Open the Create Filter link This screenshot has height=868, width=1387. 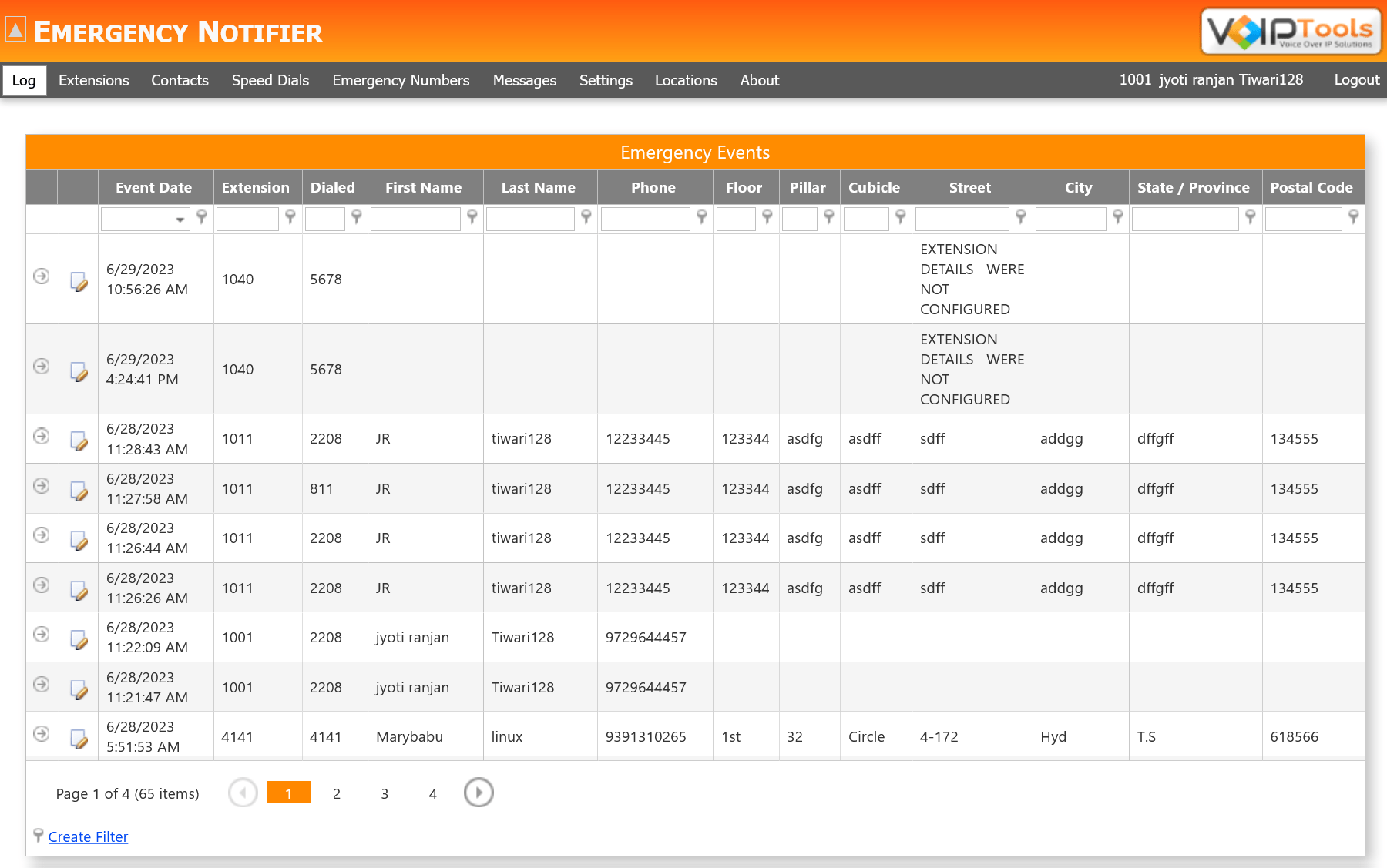[x=87, y=836]
